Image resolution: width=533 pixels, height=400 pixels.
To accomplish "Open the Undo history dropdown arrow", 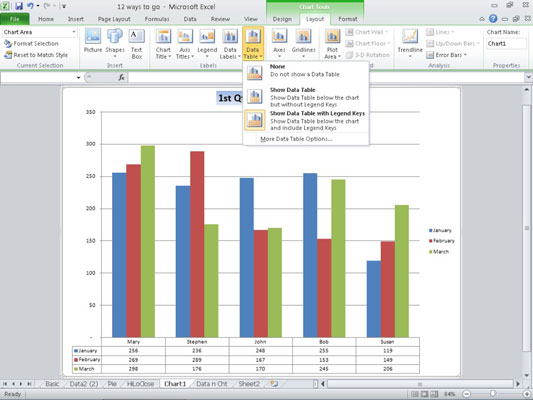I will coord(38,6).
